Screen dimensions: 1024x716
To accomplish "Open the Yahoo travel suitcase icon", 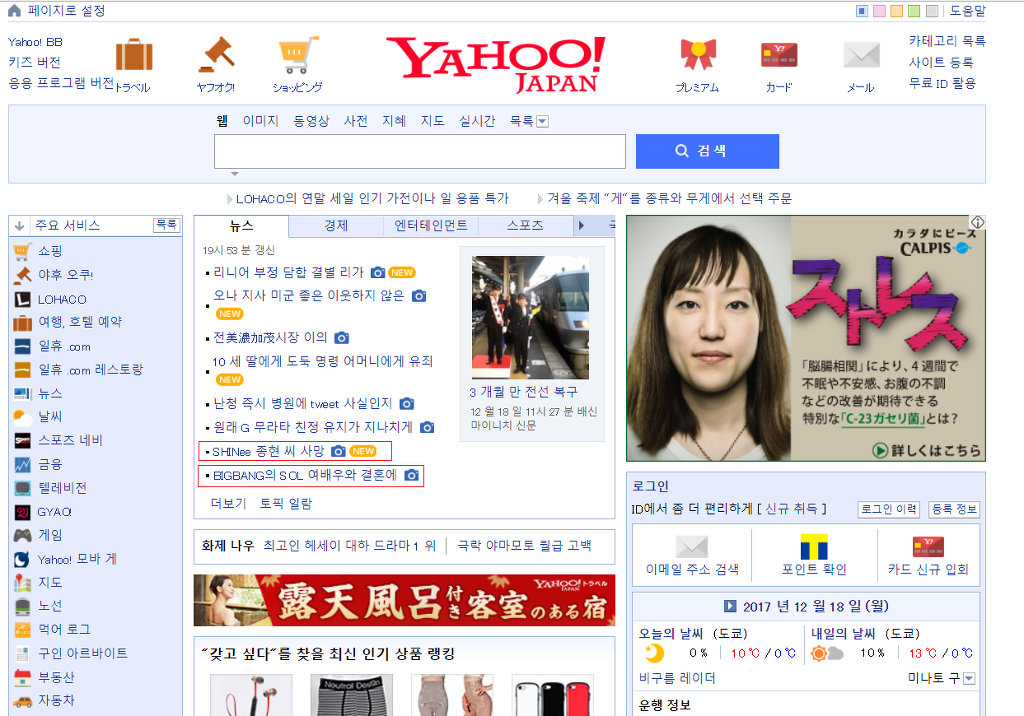I will point(134,55).
